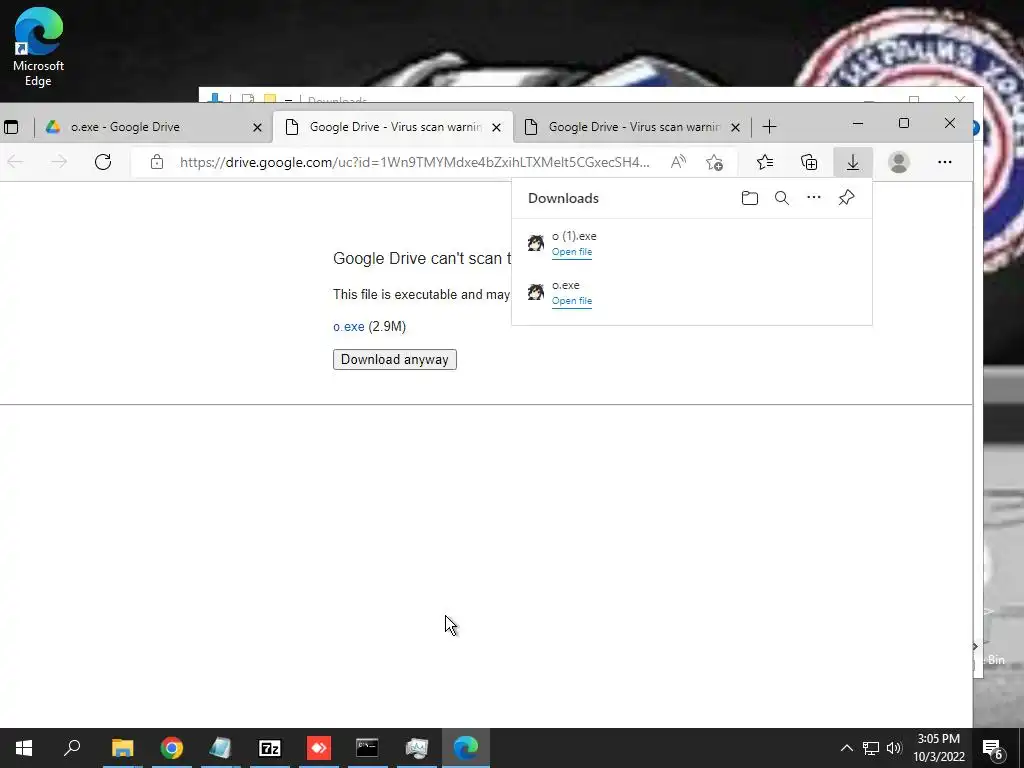Viewport: 1024px width, 768px height.
Task: Click the Microsoft Edge taskbar icon
Action: [x=466, y=748]
